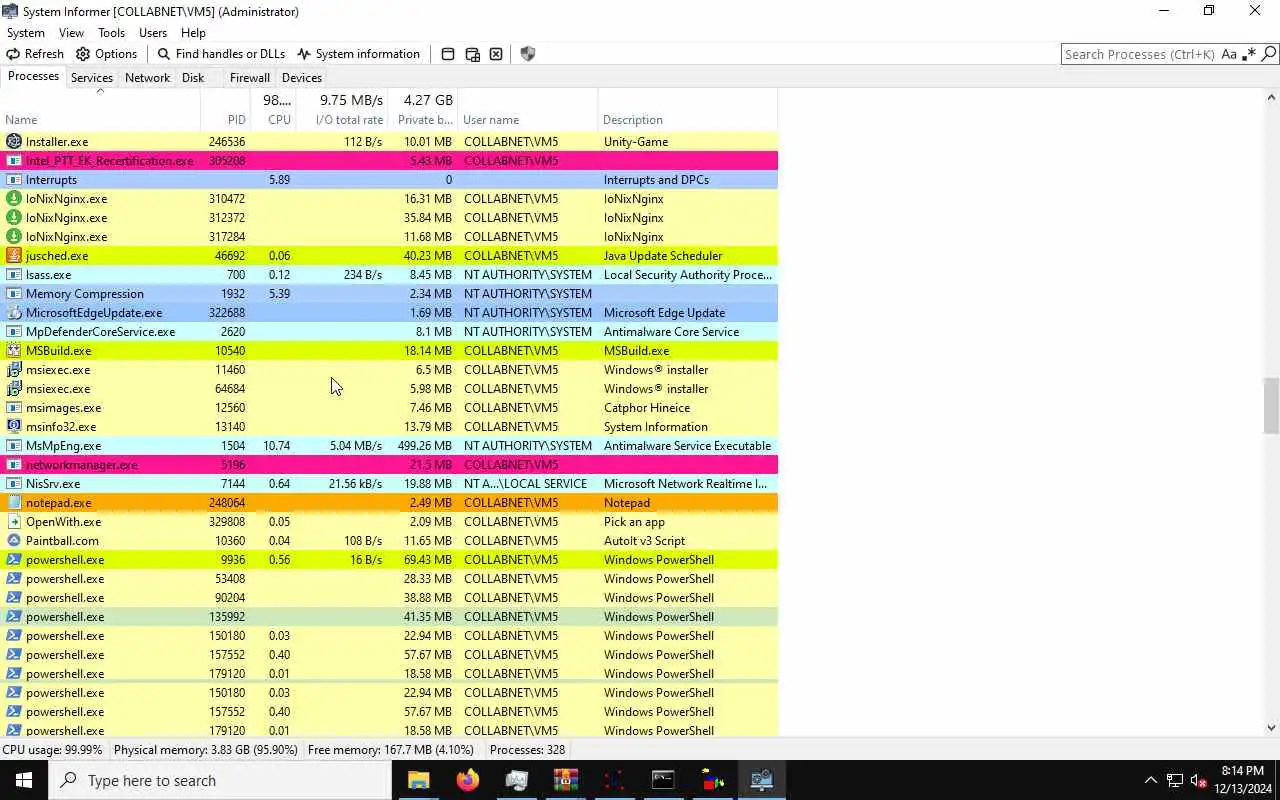Click the CPU usage status bar entry
The height and width of the screenshot is (800, 1280).
click(x=52, y=750)
